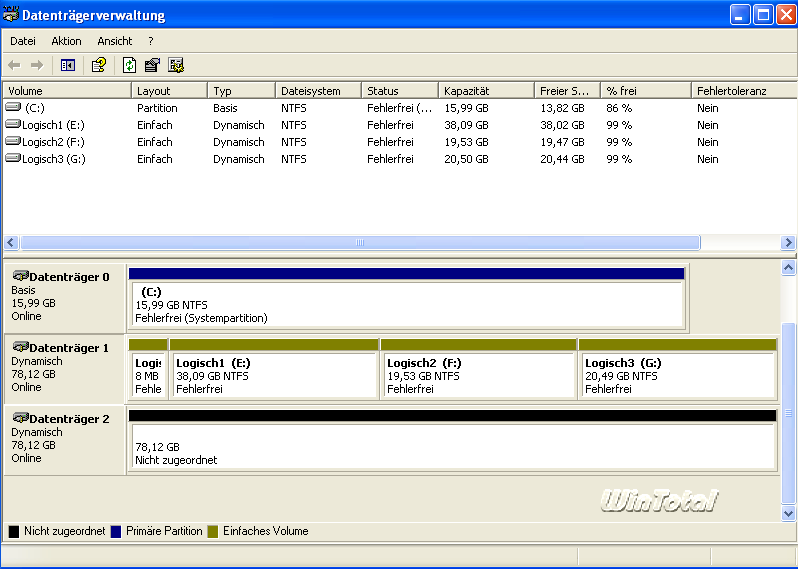Click the Datenträger 2 disk icon
Screen dimensions: 798x569
point(20,418)
